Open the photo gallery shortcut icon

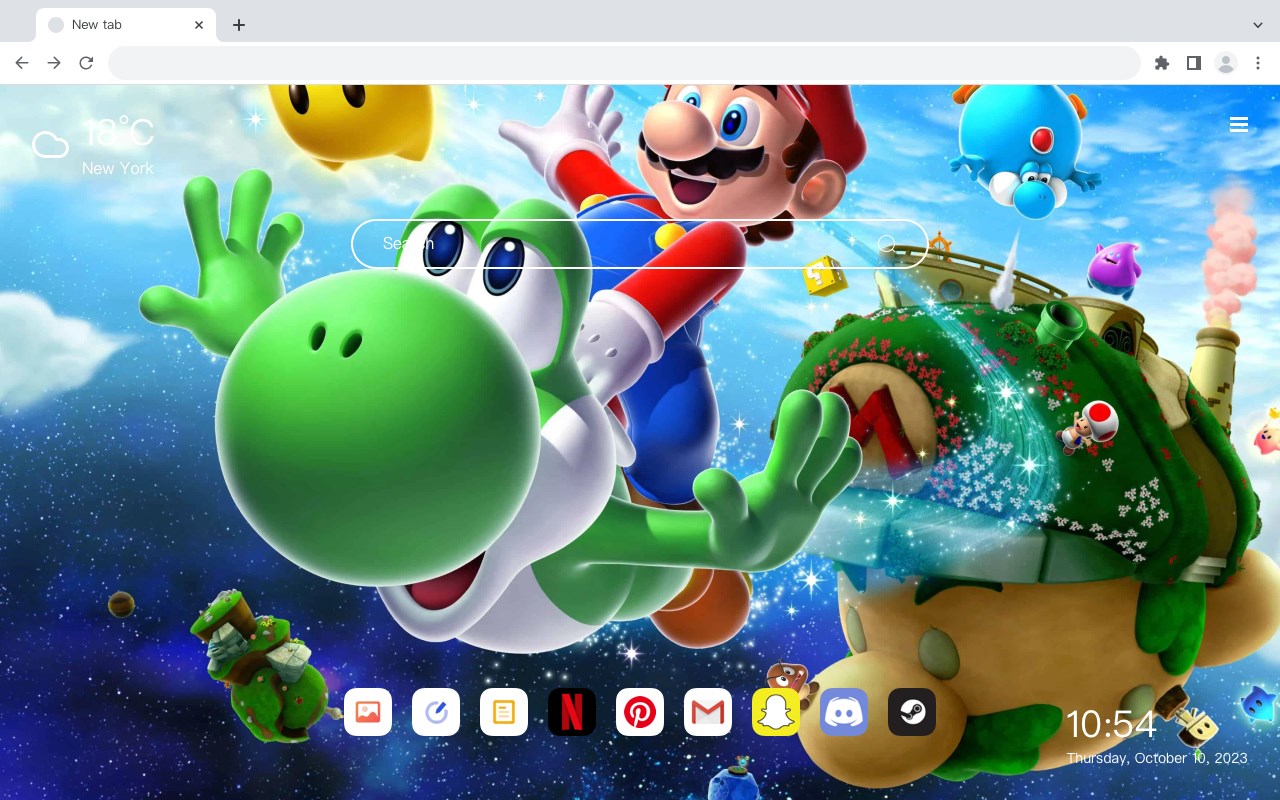[x=368, y=712]
